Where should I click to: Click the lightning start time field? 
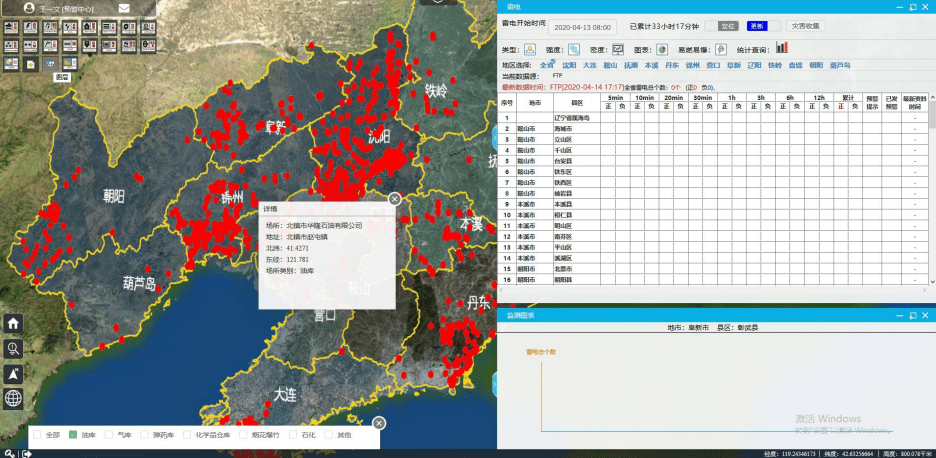point(582,27)
